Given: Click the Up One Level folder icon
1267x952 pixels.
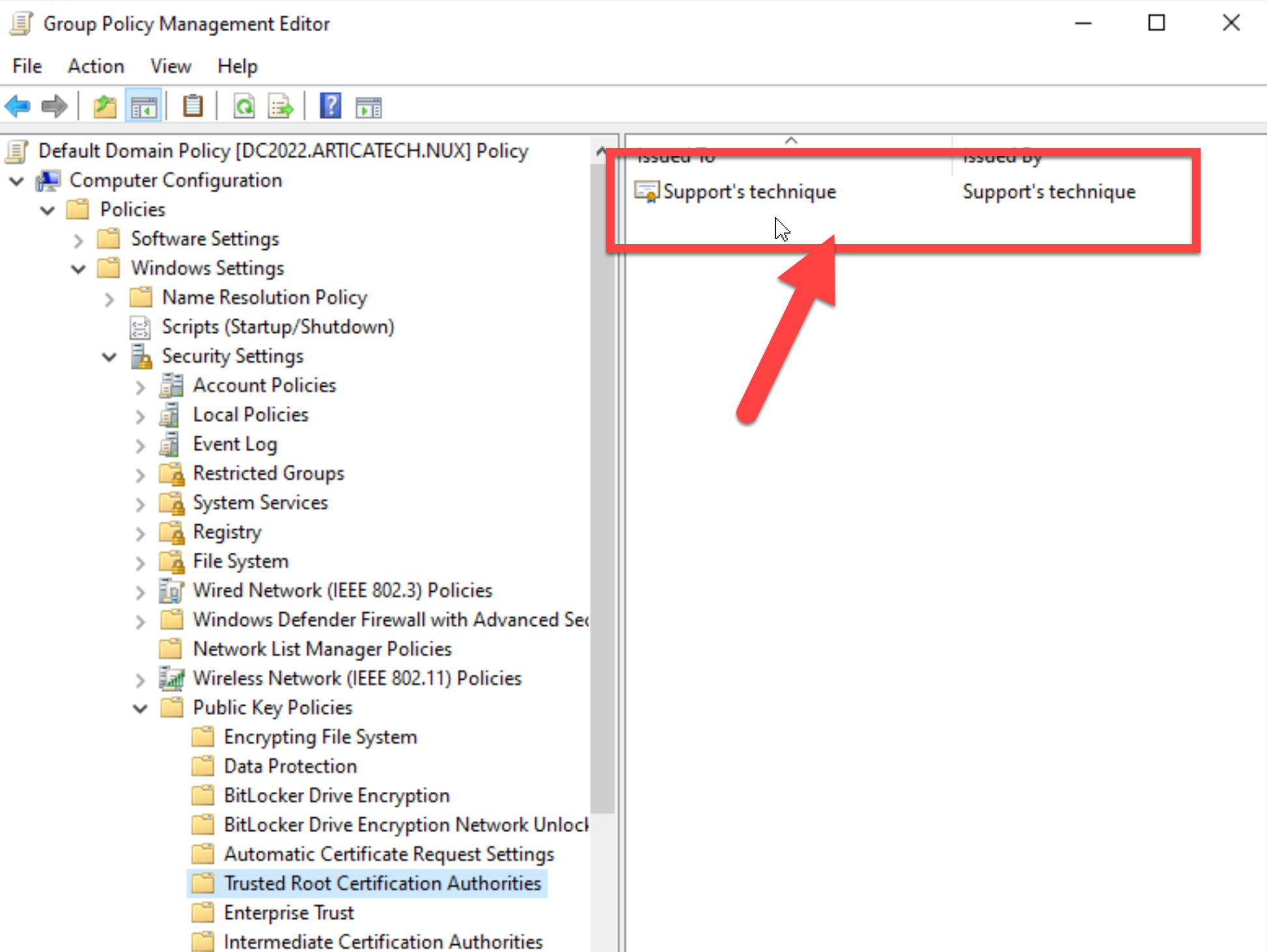Looking at the screenshot, I should [x=104, y=106].
